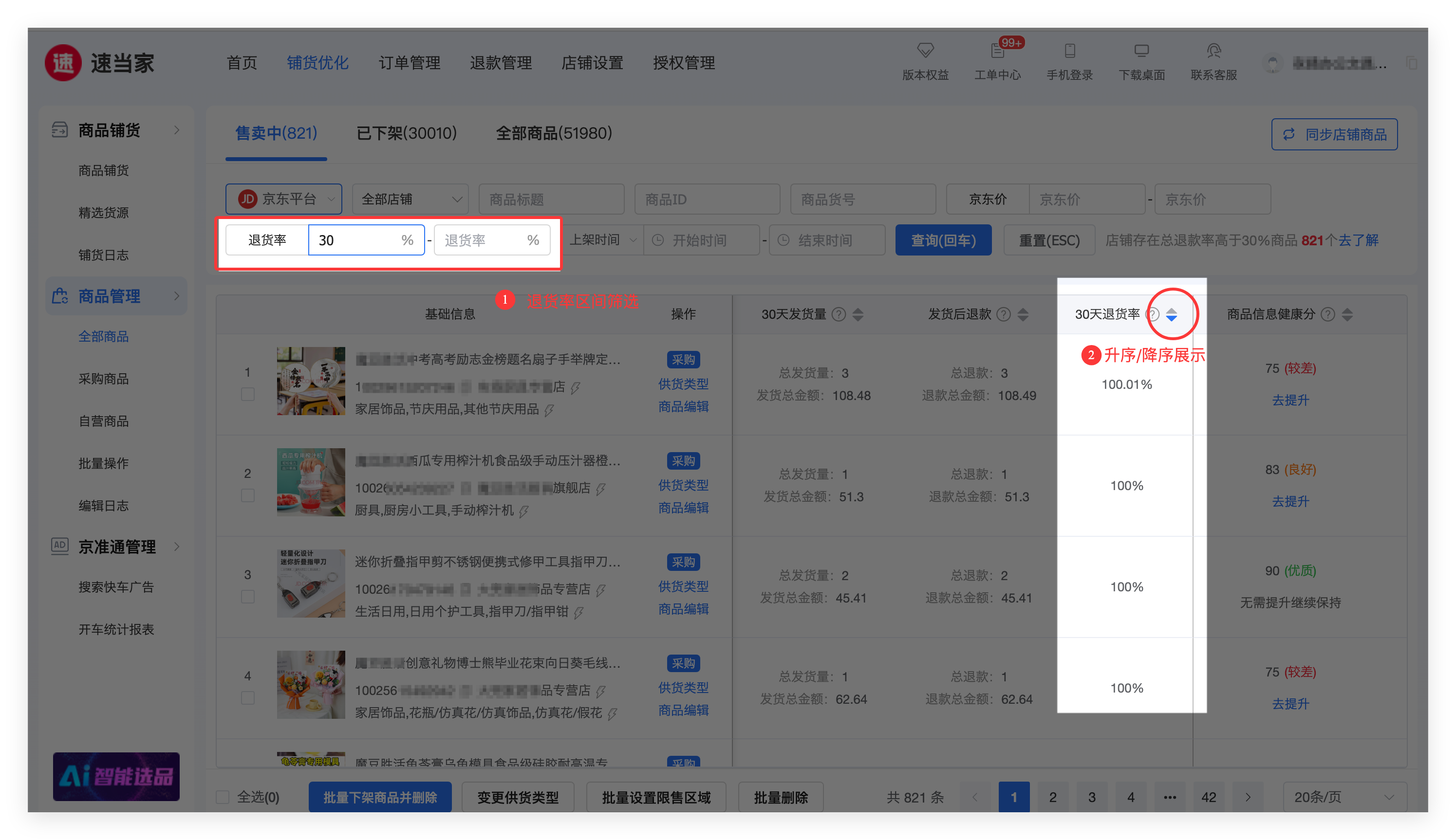This screenshot has height=840, width=1456.
Task: Sort by 30天退货率 arrows
Action: (x=1171, y=314)
